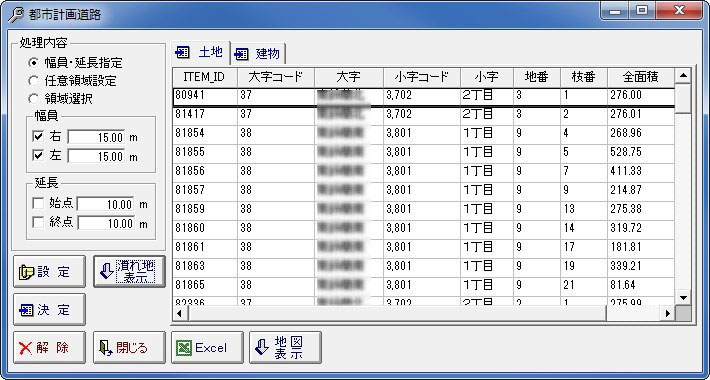Screen dimensions: 710x380
Task: Close the 都市計画道路 window
Action: point(678,11)
